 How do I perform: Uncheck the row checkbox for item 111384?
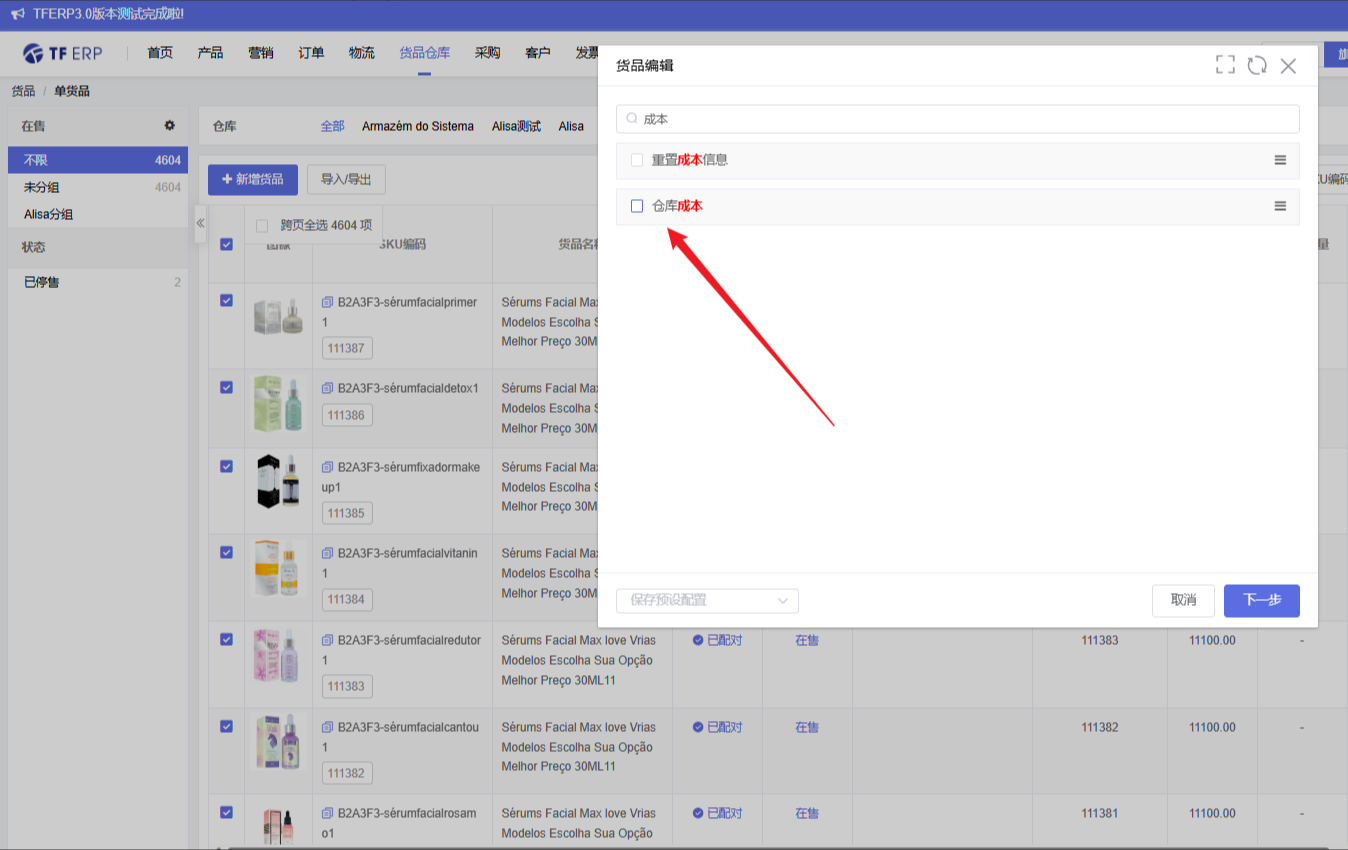pyautogui.click(x=226, y=552)
